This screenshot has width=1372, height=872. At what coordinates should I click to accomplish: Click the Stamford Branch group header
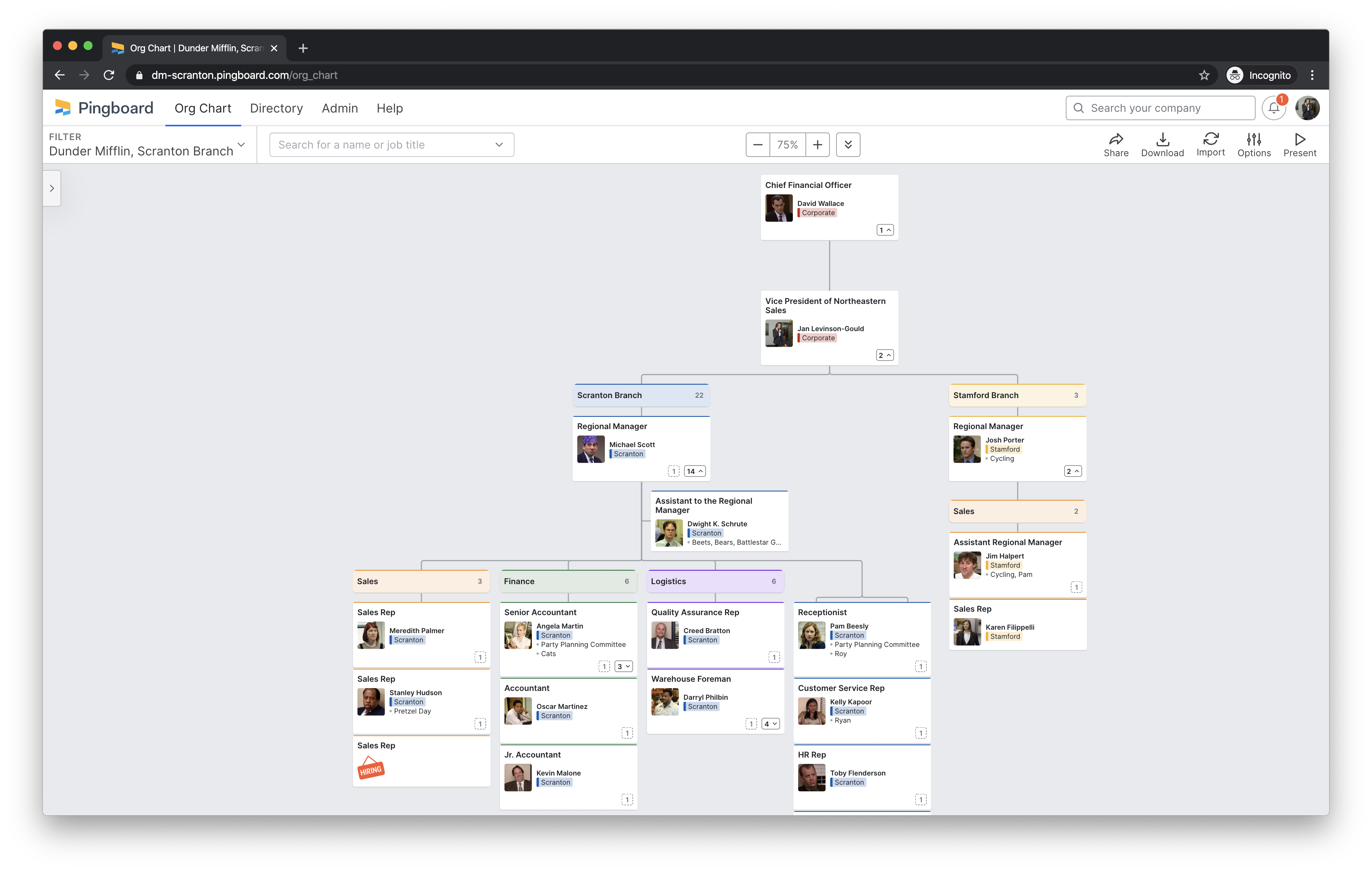point(1017,395)
